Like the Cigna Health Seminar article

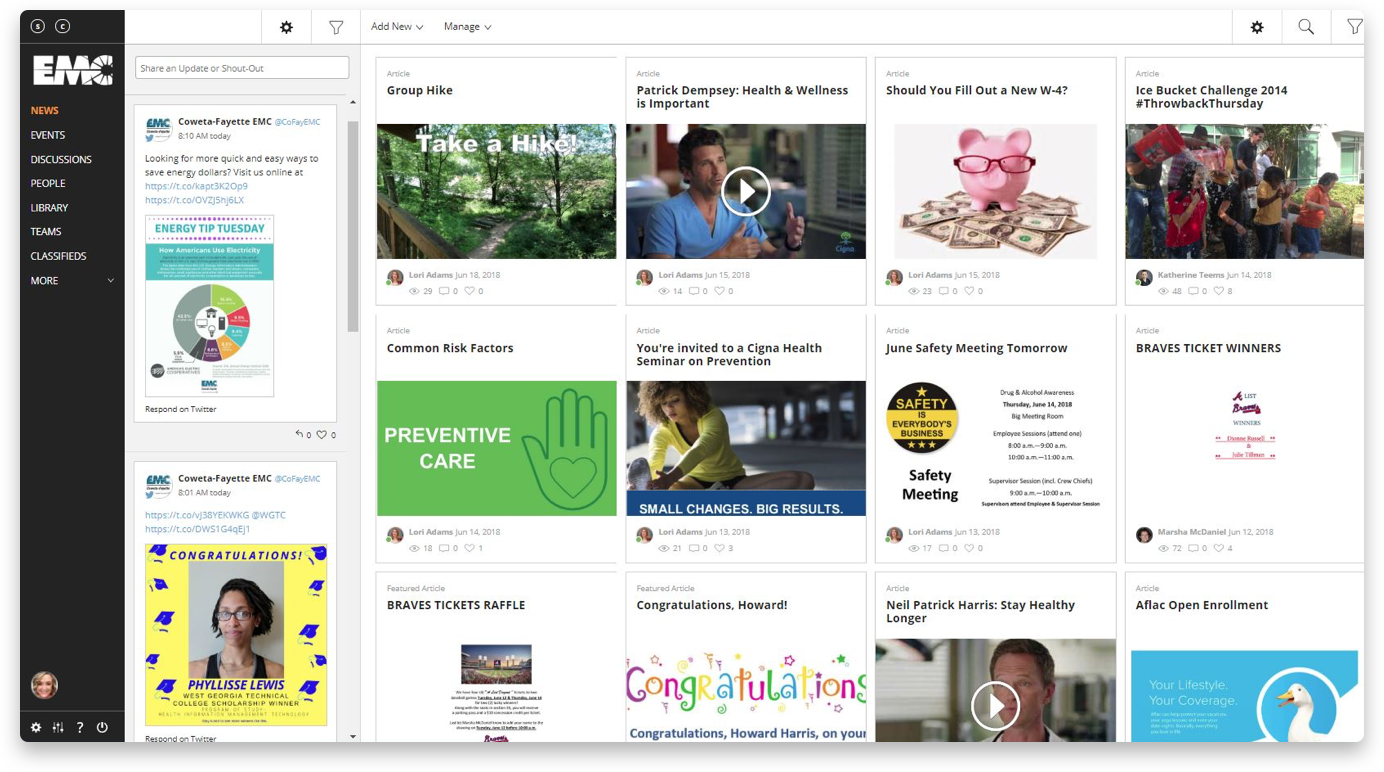719,548
